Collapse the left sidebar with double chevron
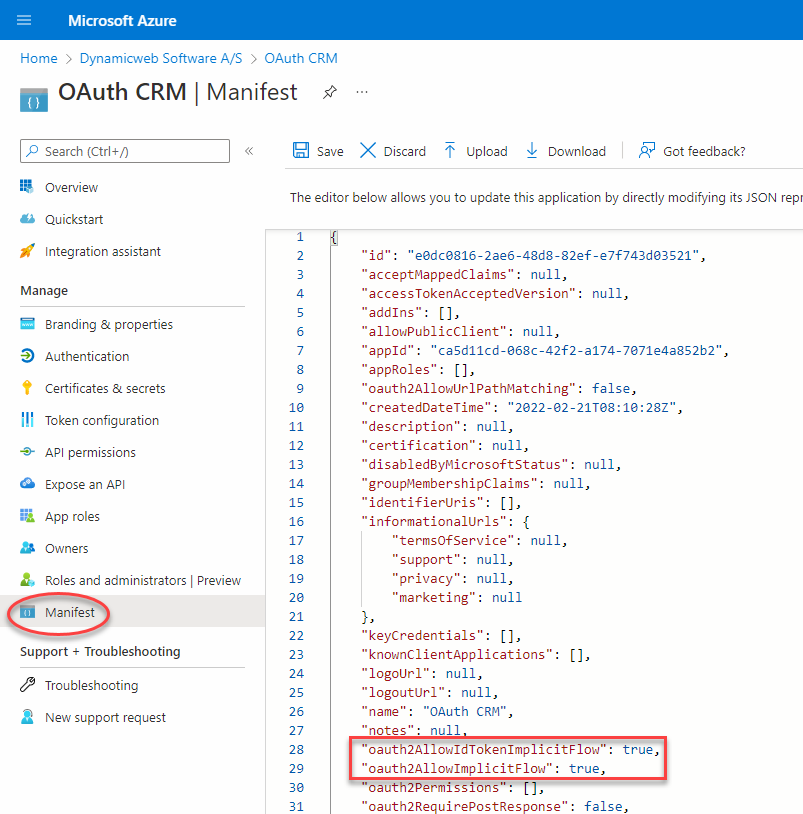The width and height of the screenshot is (803, 814). [x=249, y=151]
